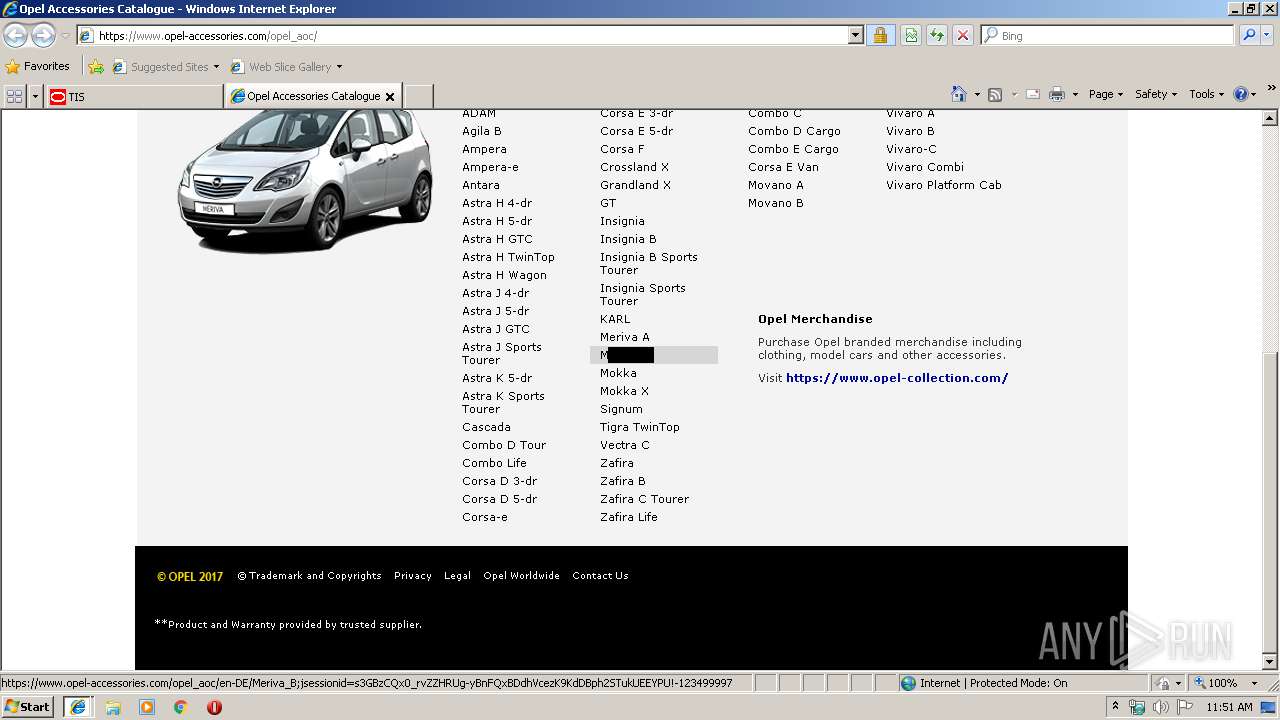Click the Stop loading X icon

(963, 35)
